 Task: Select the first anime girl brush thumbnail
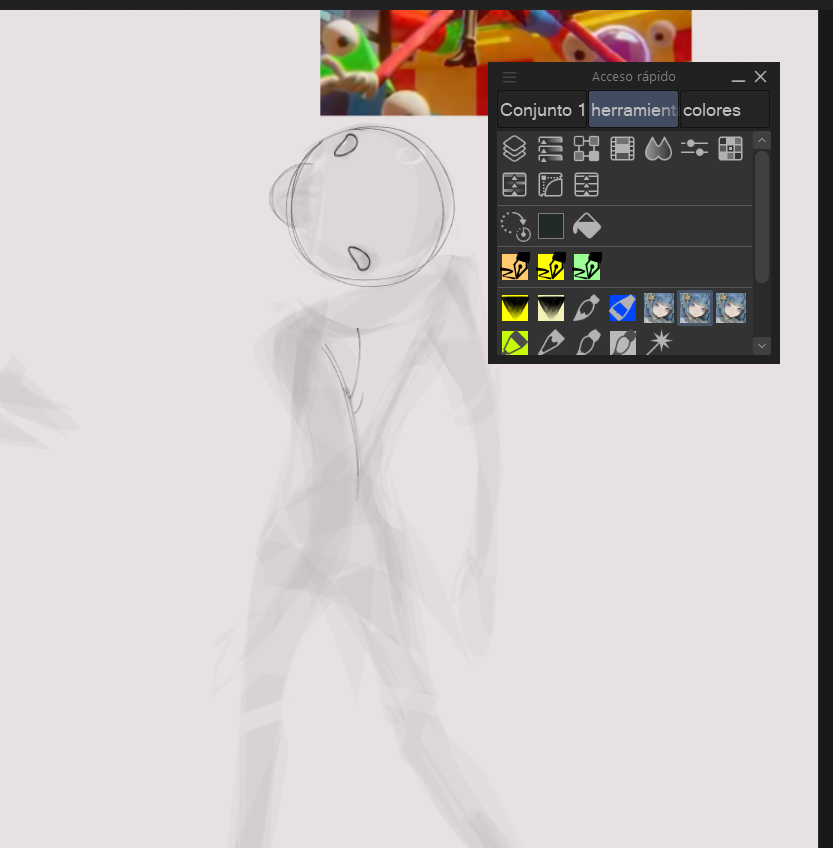coord(659,308)
